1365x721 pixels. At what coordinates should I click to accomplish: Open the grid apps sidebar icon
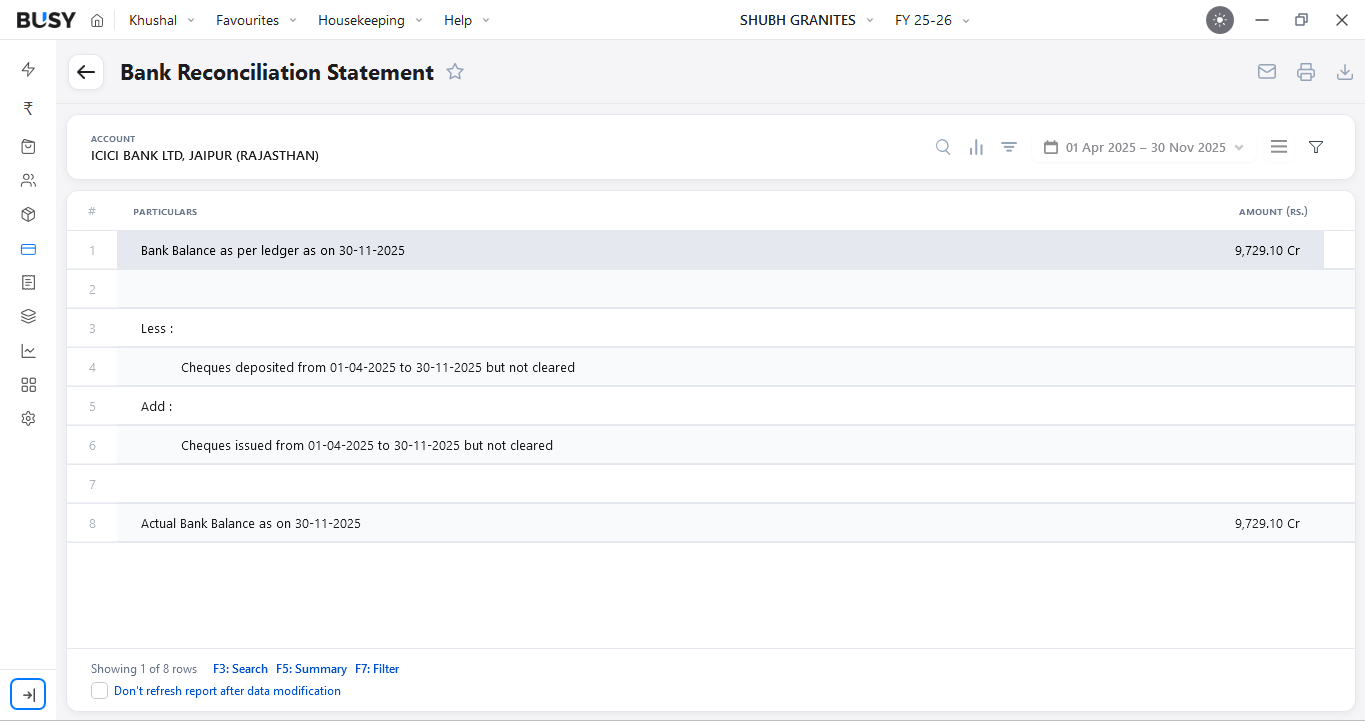coord(28,385)
